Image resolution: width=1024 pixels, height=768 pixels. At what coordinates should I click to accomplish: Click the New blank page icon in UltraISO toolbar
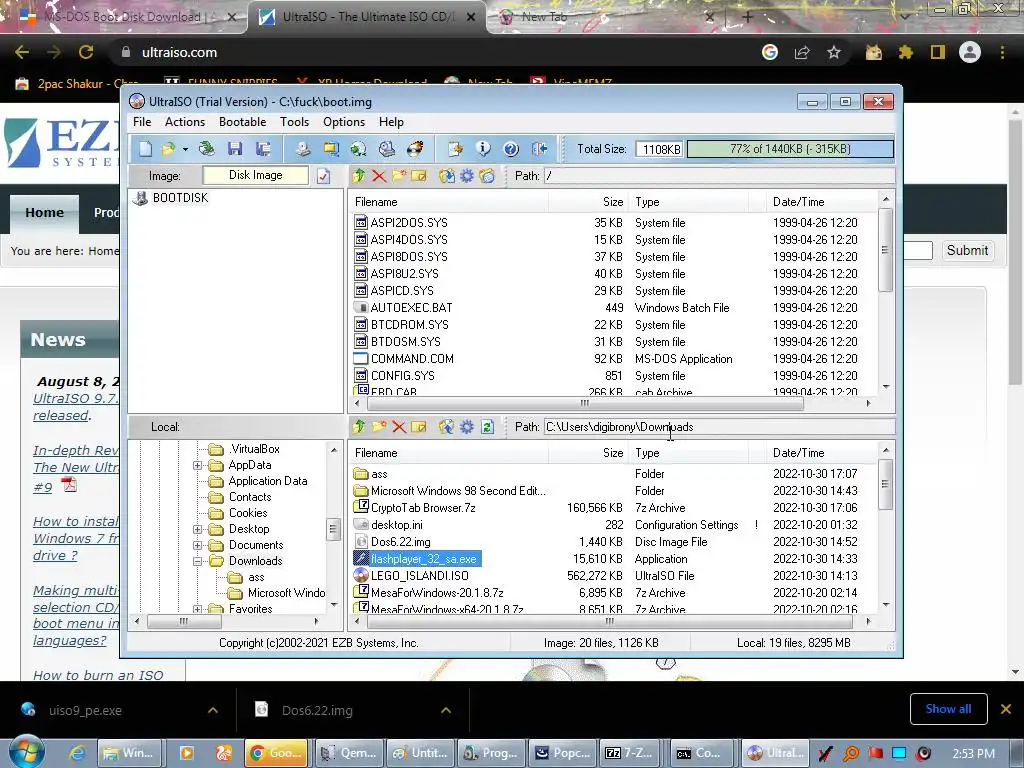(145, 150)
